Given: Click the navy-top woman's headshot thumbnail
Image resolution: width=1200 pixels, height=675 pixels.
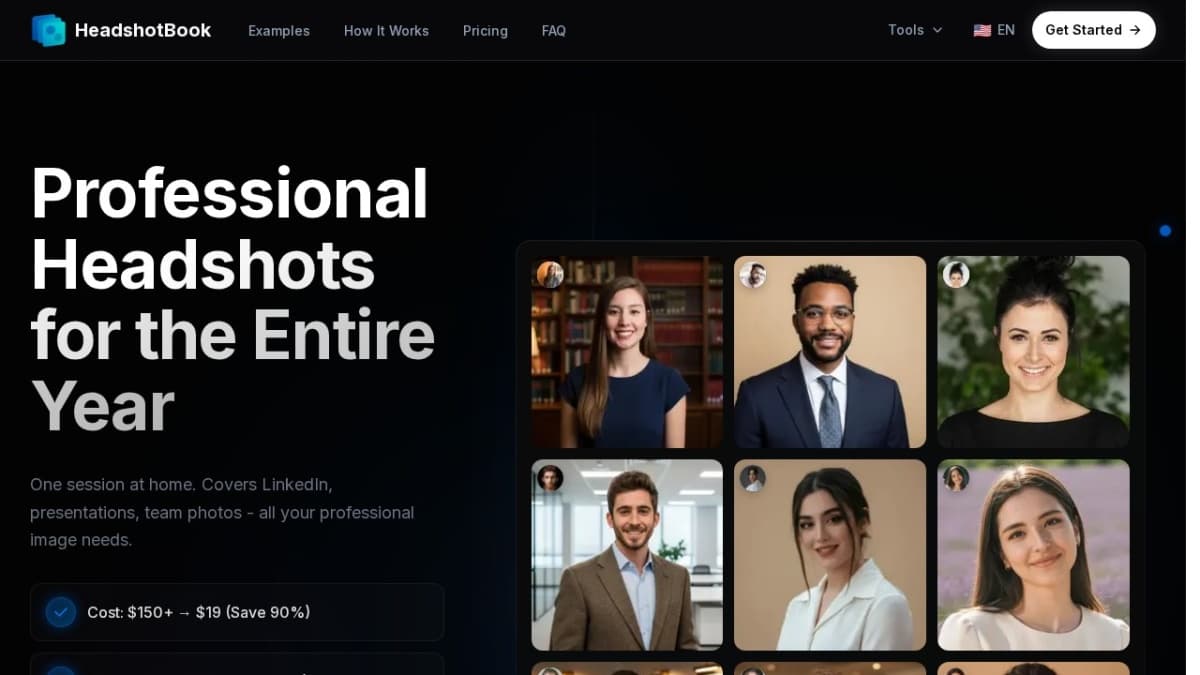Looking at the screenshot, I should [x=627, y=352].
